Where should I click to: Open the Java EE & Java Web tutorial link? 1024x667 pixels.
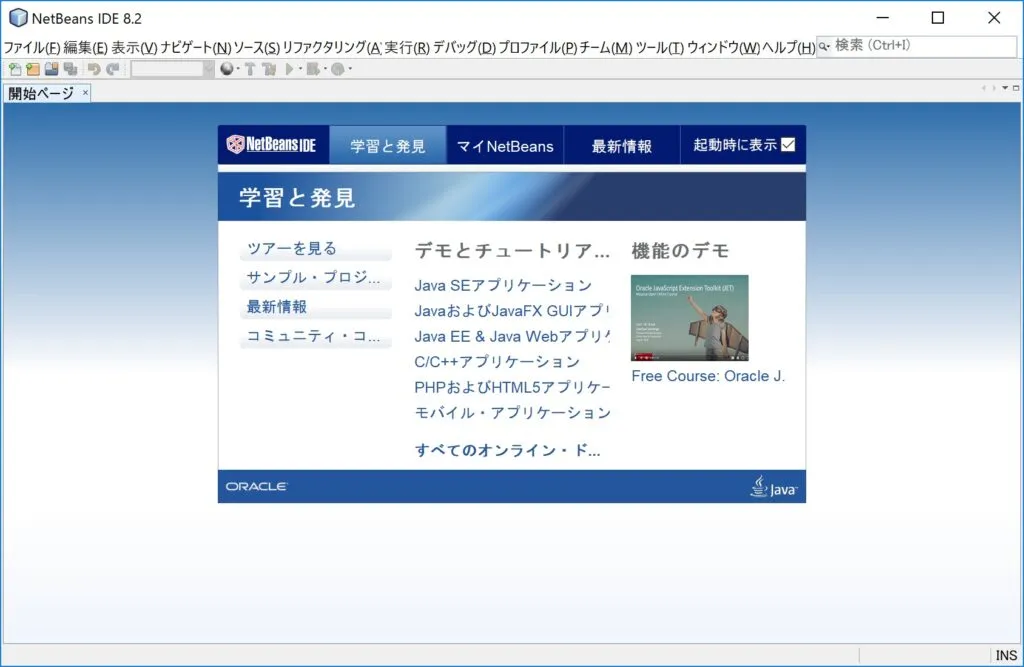[x=512, y=336]
